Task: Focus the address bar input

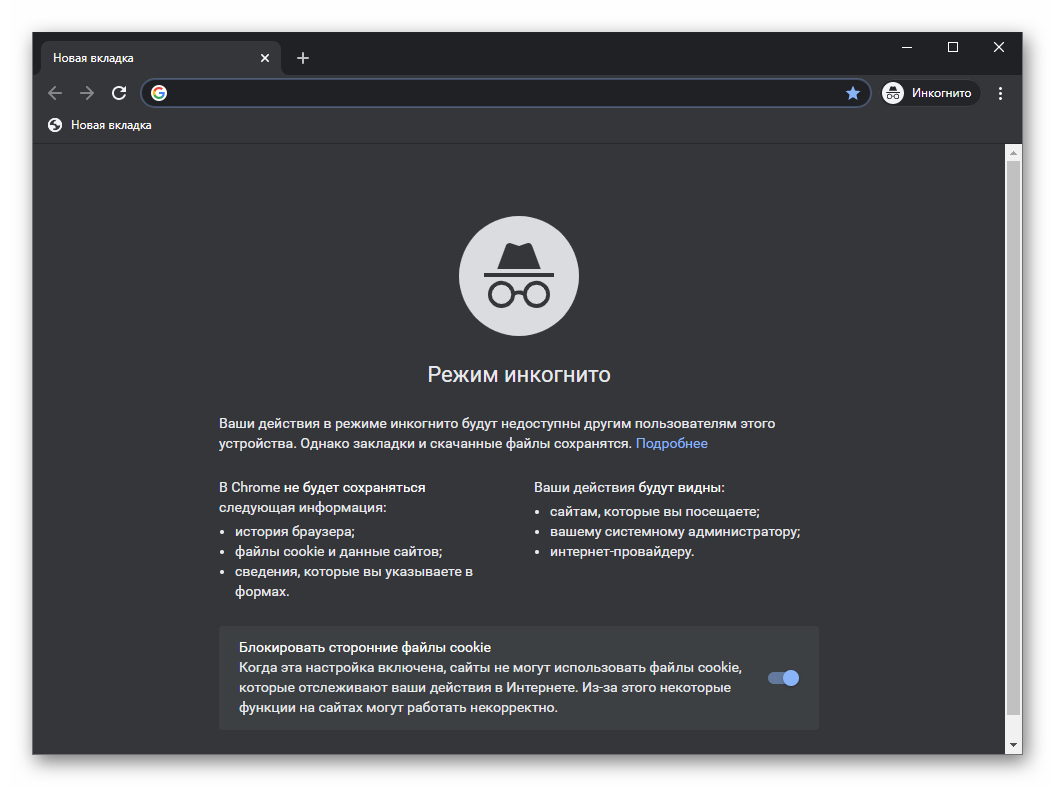Action: pyautogui.click(x=505, y=93)
